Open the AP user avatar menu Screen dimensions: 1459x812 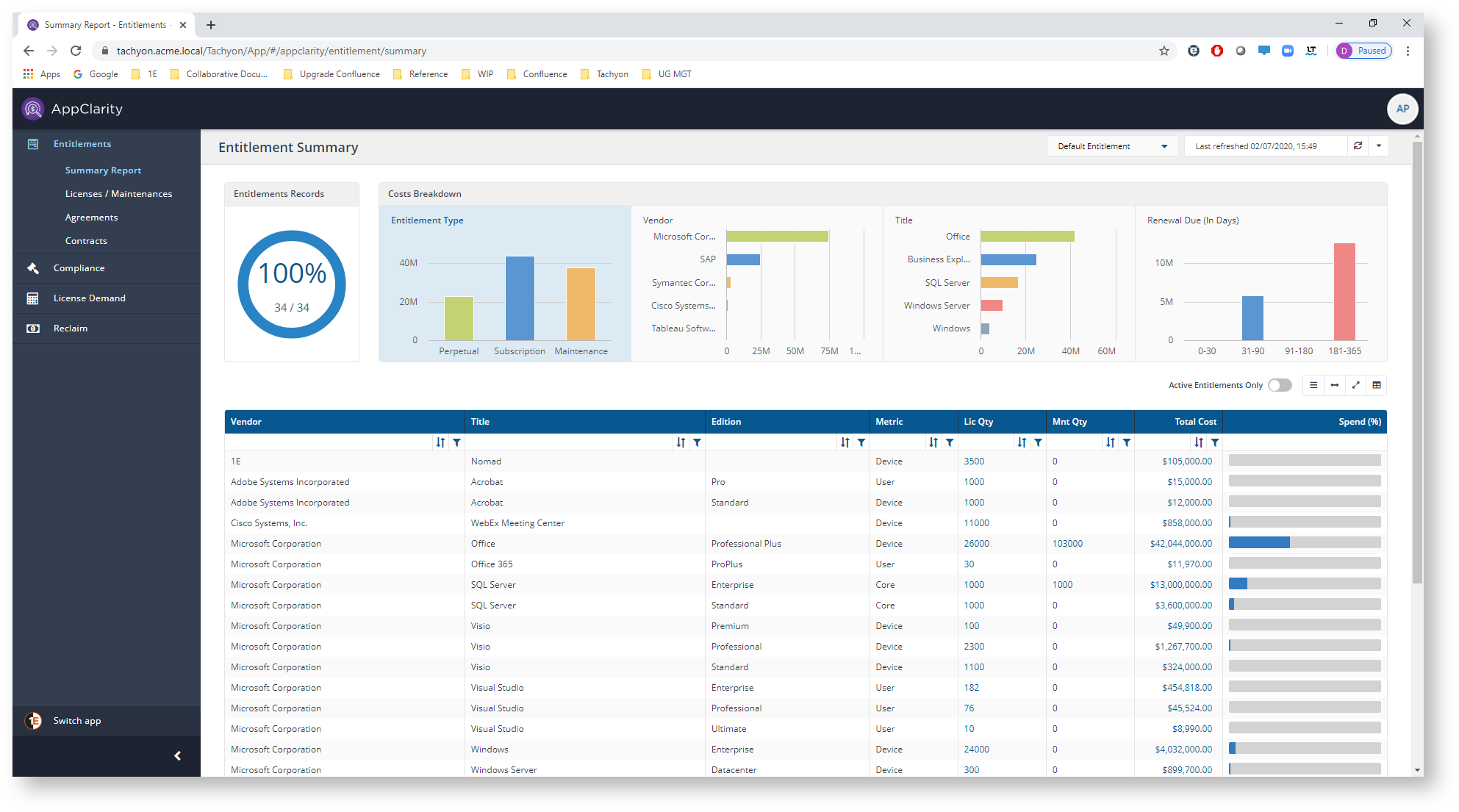(x=1402, y=109)
